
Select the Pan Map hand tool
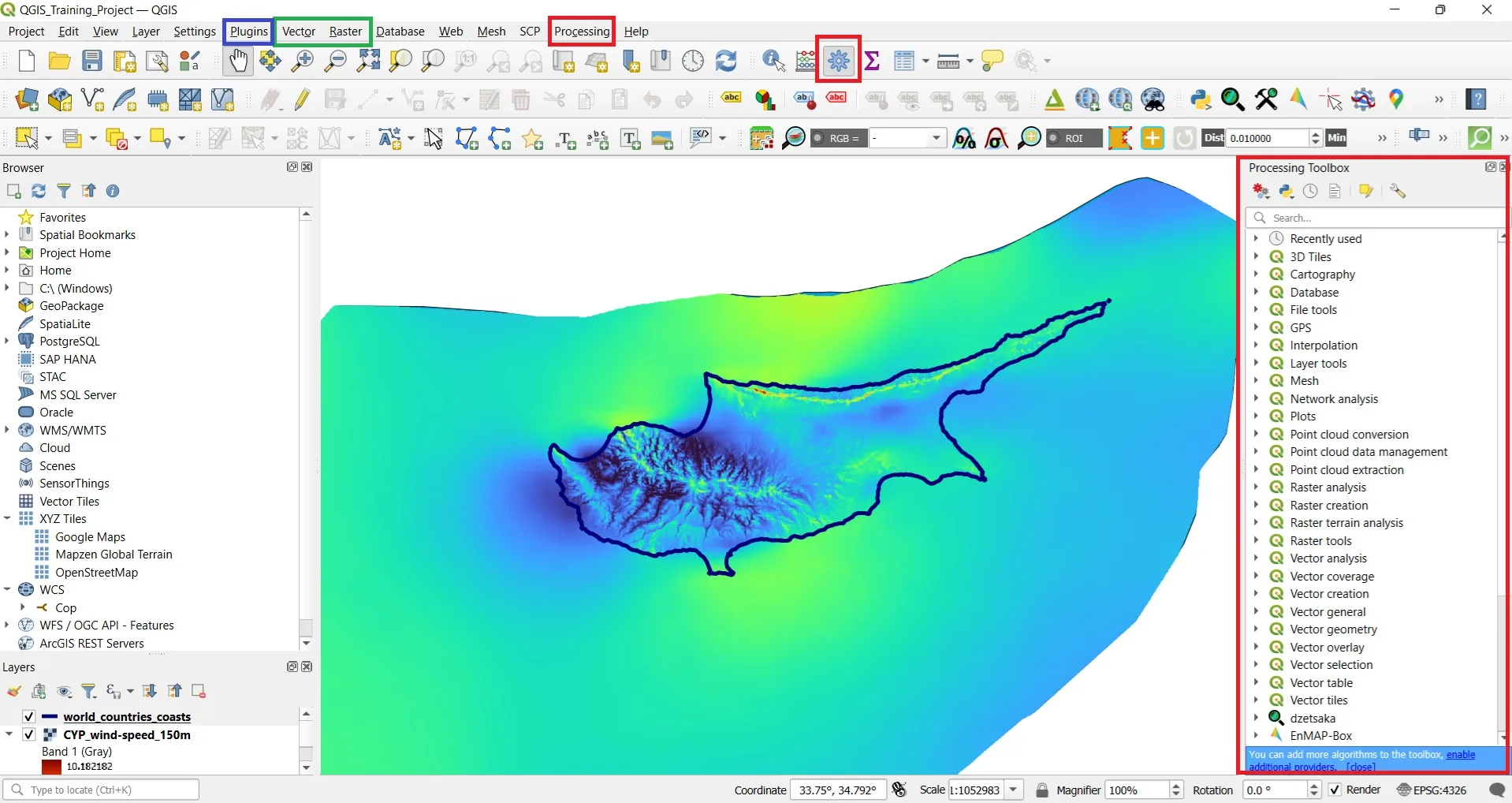[237, 61]
